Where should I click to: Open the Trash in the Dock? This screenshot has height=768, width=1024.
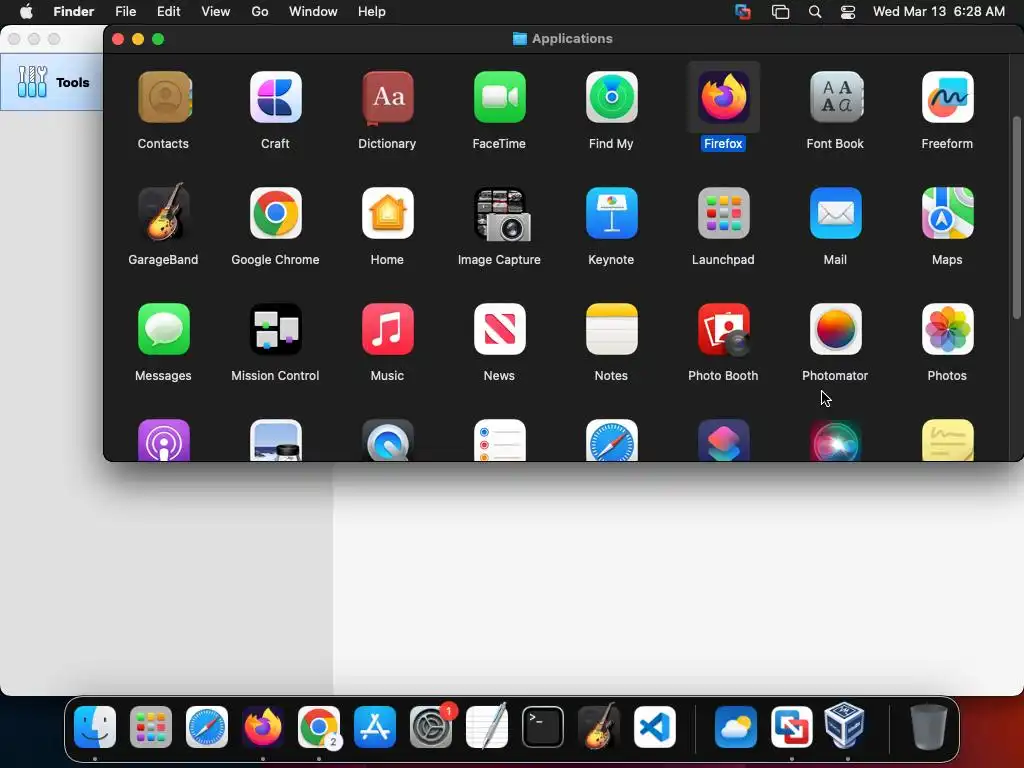[929, 727]
